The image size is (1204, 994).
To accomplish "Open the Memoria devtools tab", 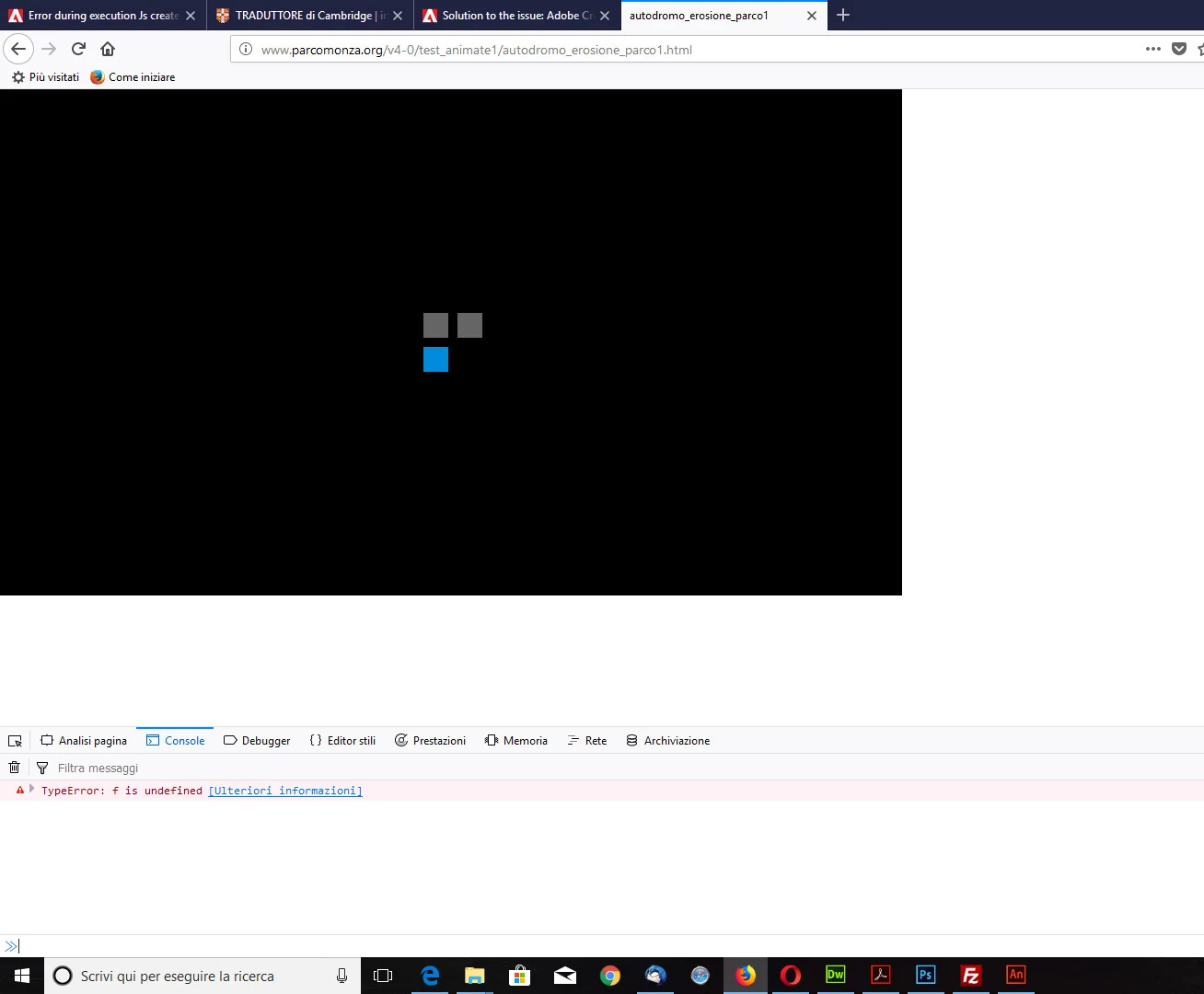I will pyautogui.click(x=515, y=741).
